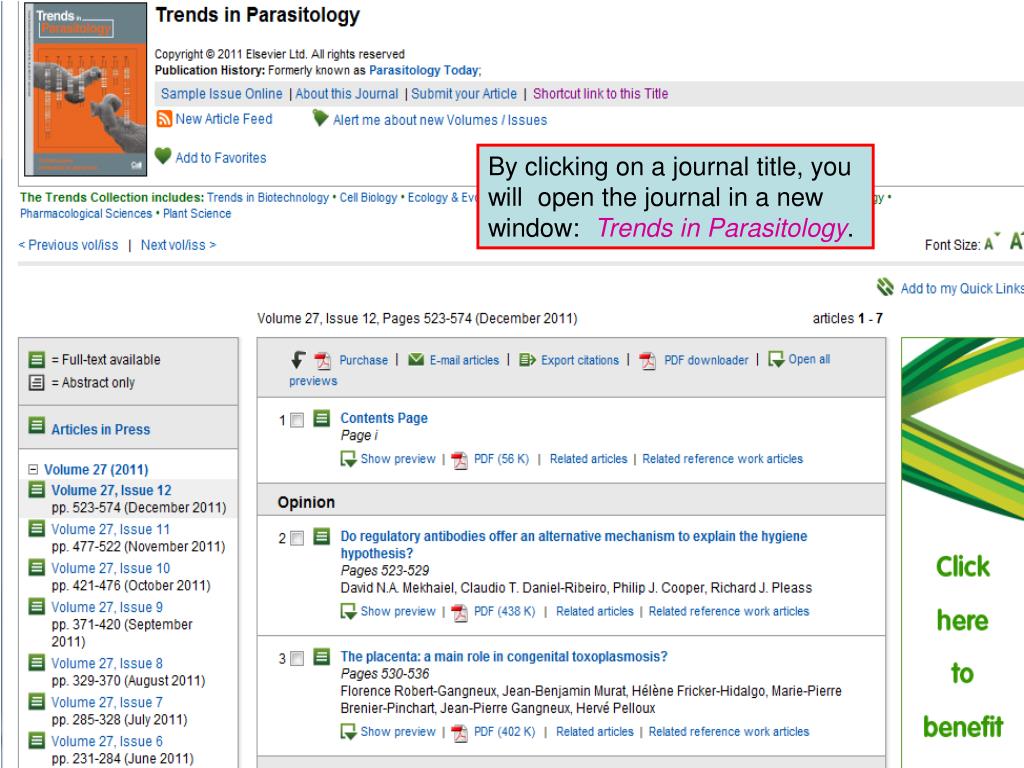Click Related articles for Contents Page
This screenshot has height=768, width=1024.
[x=588, y=458]
